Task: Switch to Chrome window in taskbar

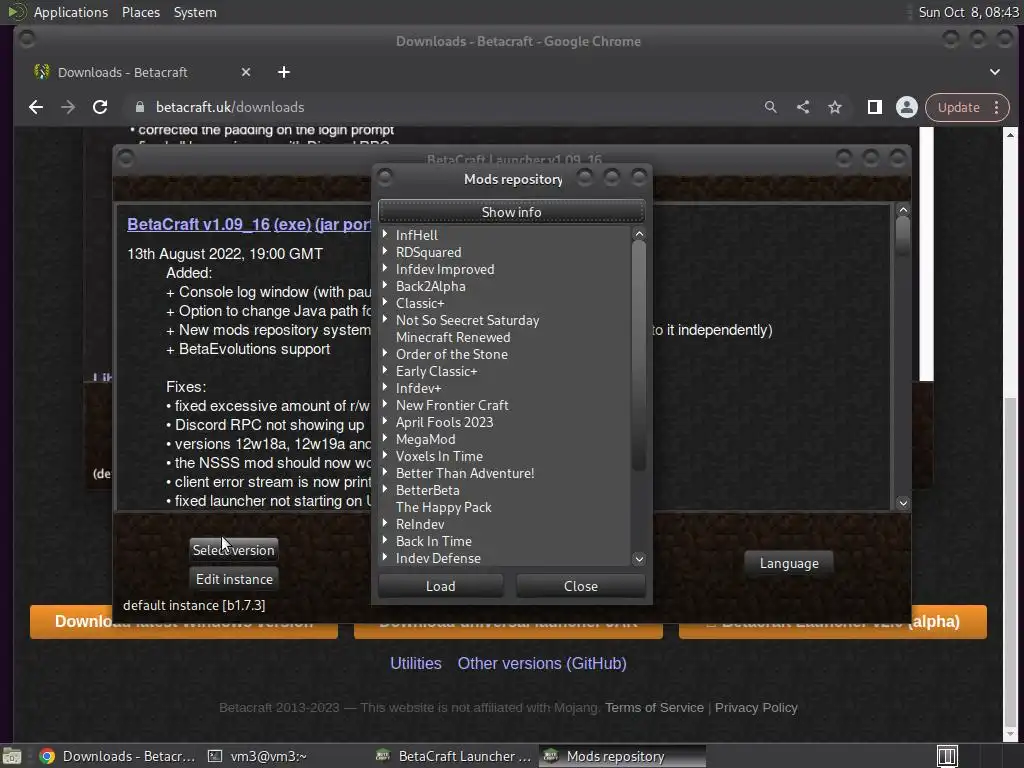Action: [116, 756]
